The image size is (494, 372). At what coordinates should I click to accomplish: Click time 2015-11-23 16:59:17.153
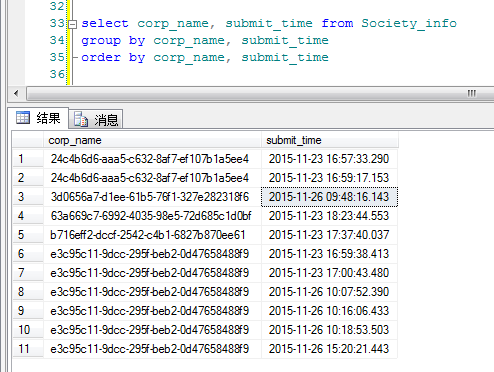330,178
